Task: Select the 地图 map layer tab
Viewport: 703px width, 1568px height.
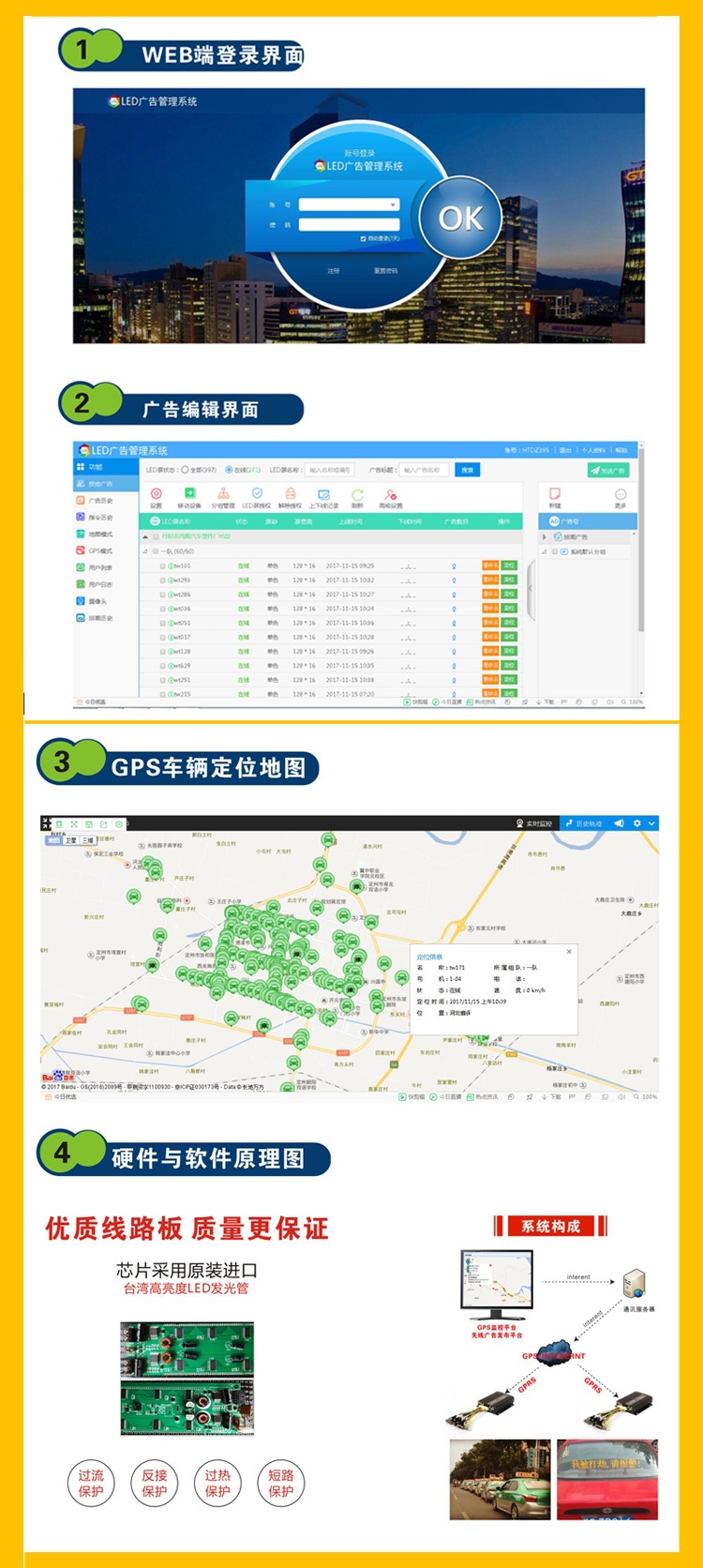Action: click(x=53, y=841)
